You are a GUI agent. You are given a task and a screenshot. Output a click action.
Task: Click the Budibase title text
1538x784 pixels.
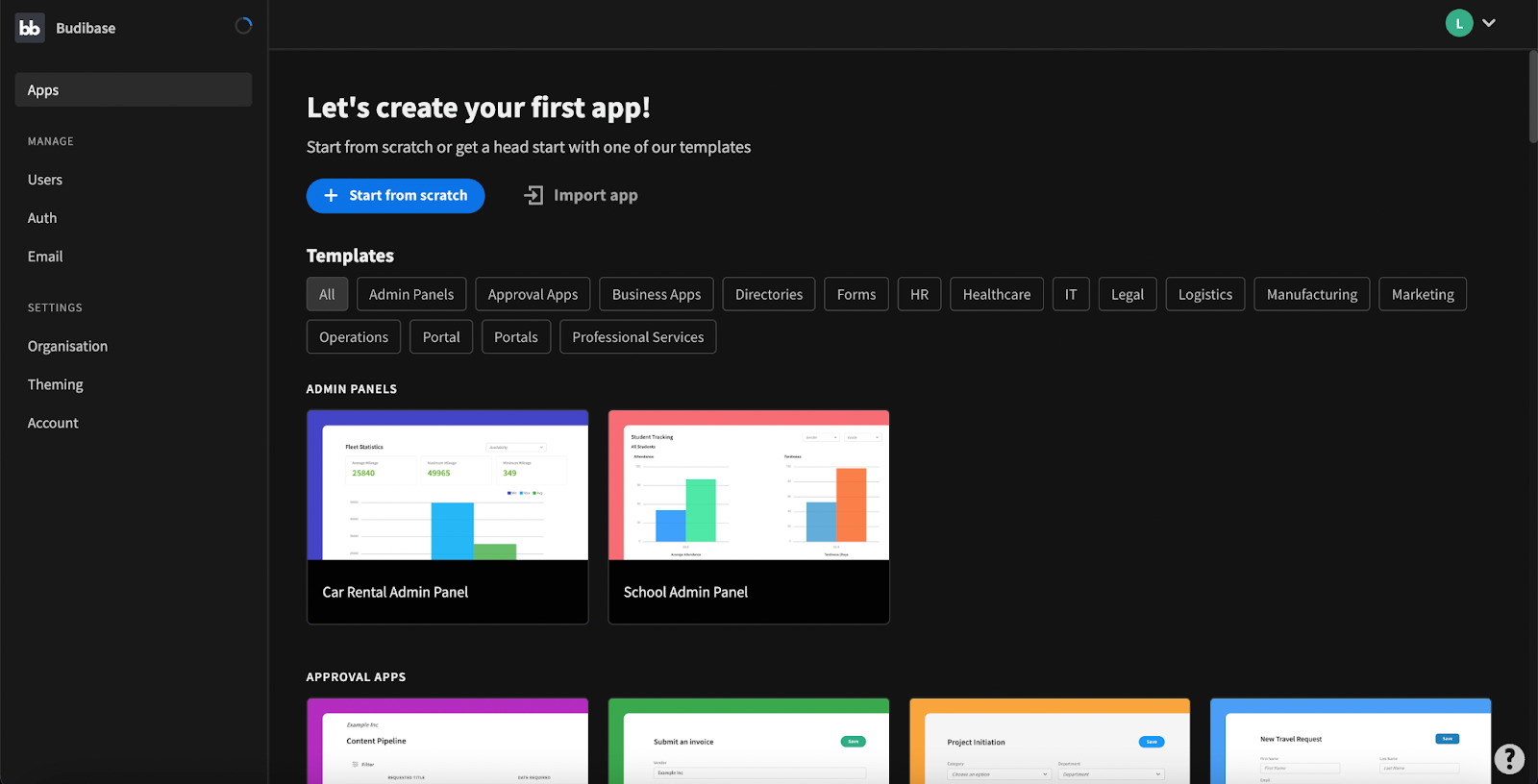pyautogui.click(x=86, y=29)
